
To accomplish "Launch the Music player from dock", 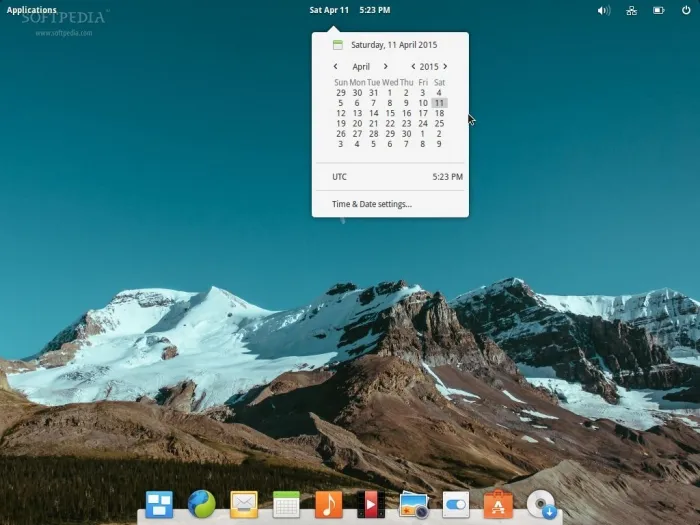I will [x=328, y=504].
